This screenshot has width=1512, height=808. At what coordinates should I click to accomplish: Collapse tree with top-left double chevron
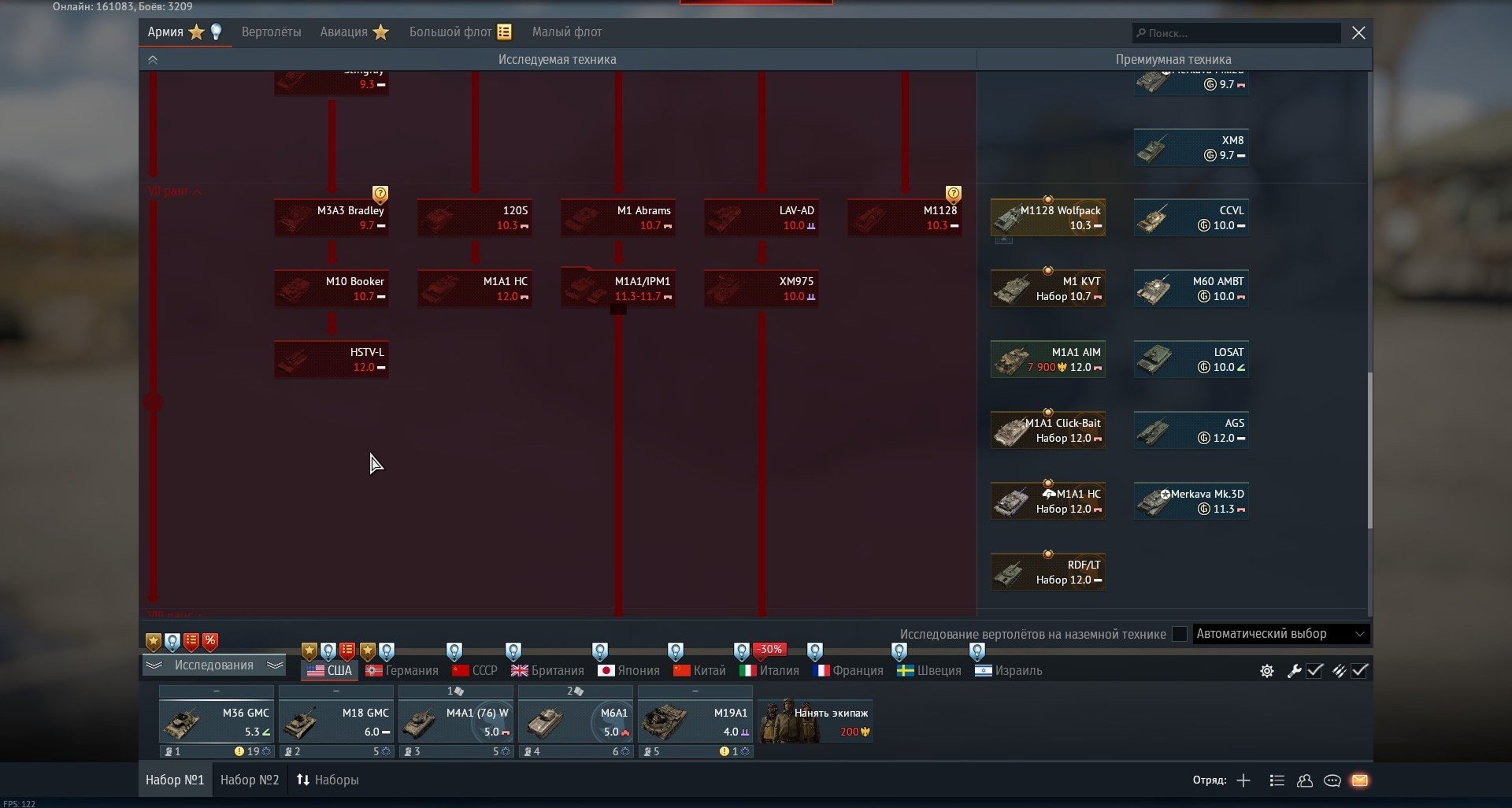point(153,60)
